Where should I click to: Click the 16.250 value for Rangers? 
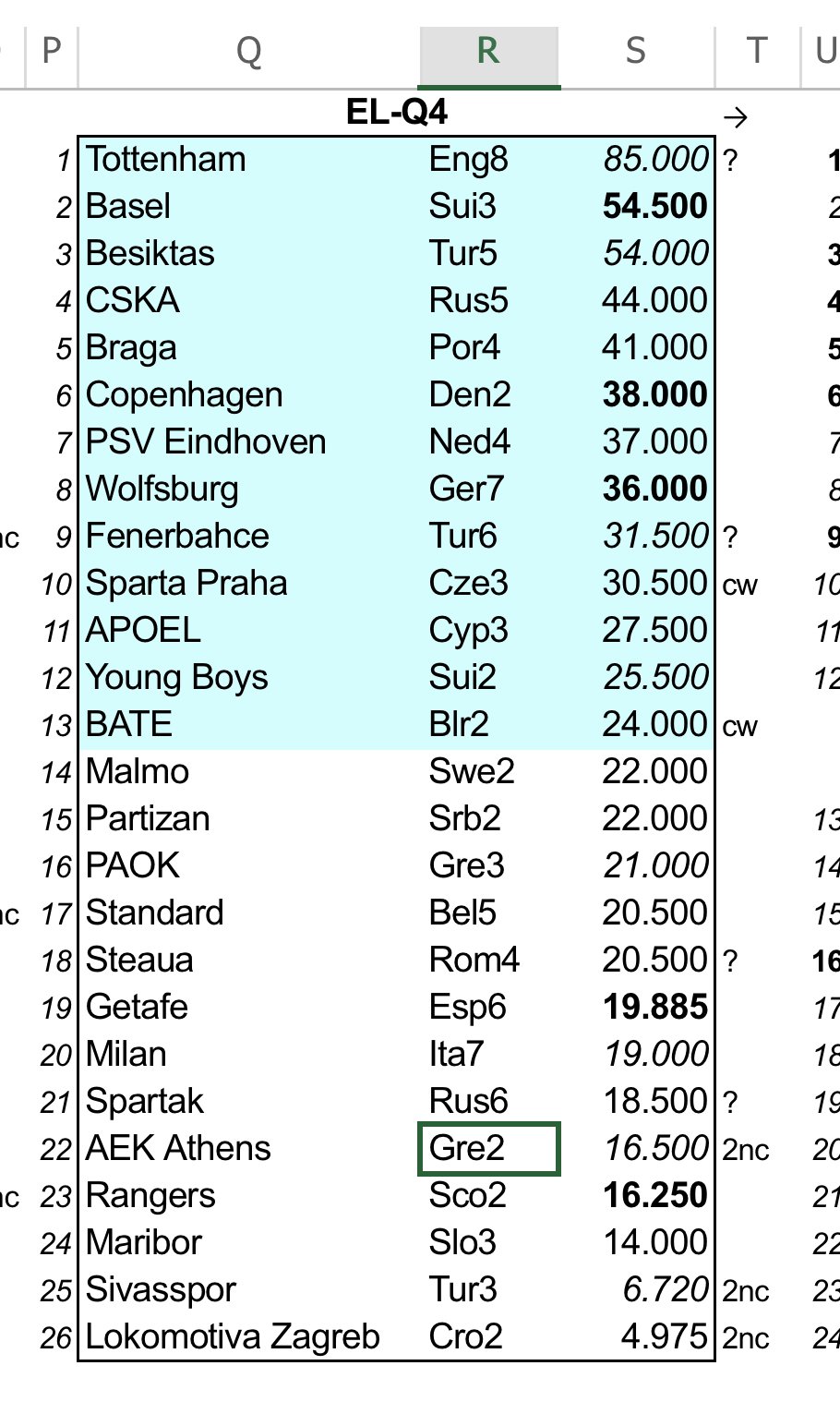point(655,1196)
